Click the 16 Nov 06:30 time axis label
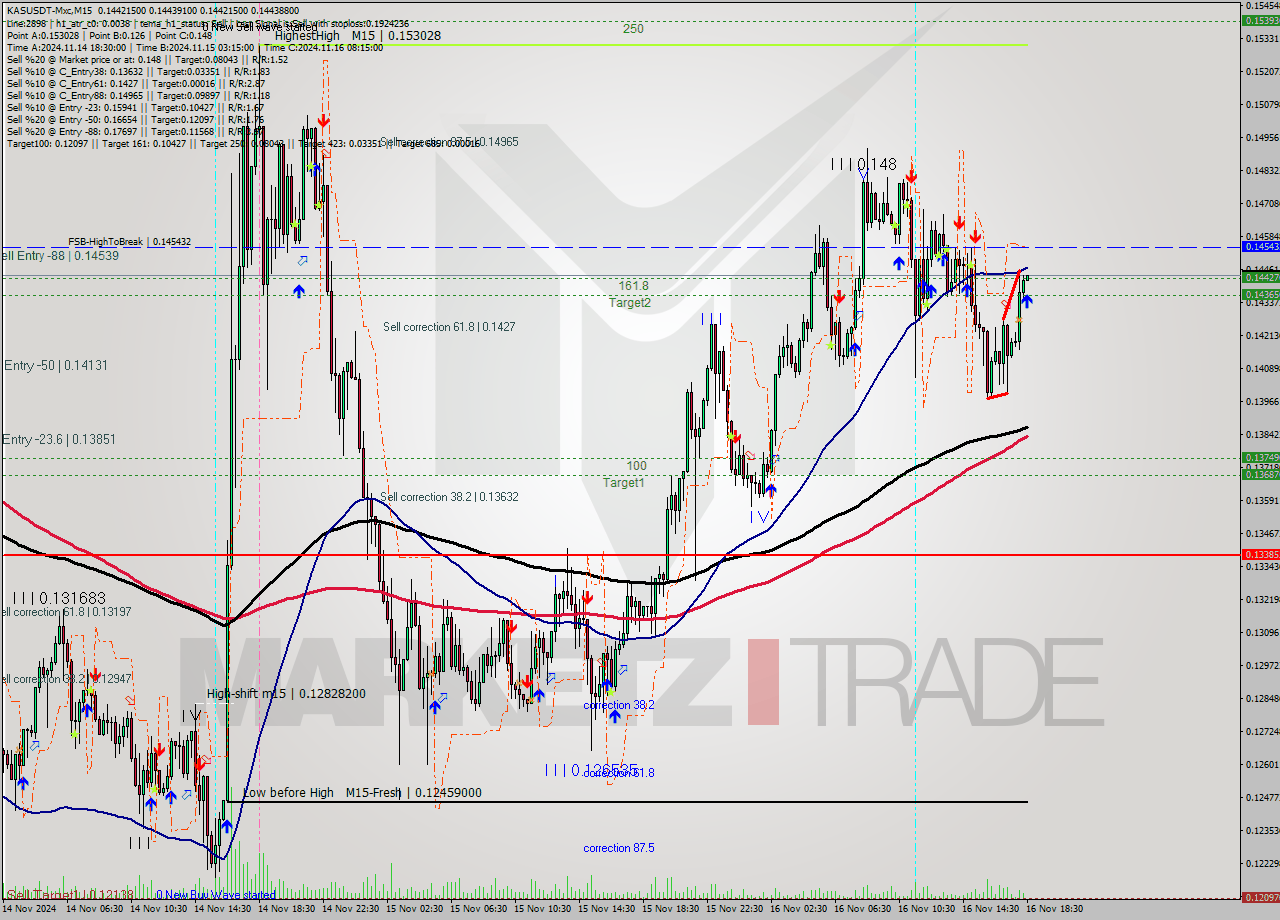Screen dimensions: 1280x920 pyautogui.click(x=864, y=910)
